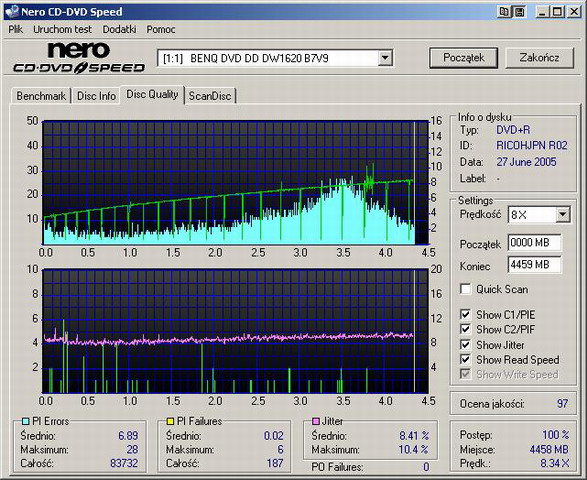587x480 pixels.
Task: Minimize the Nero CD-DVD Speed window
Action: (541, 12)
